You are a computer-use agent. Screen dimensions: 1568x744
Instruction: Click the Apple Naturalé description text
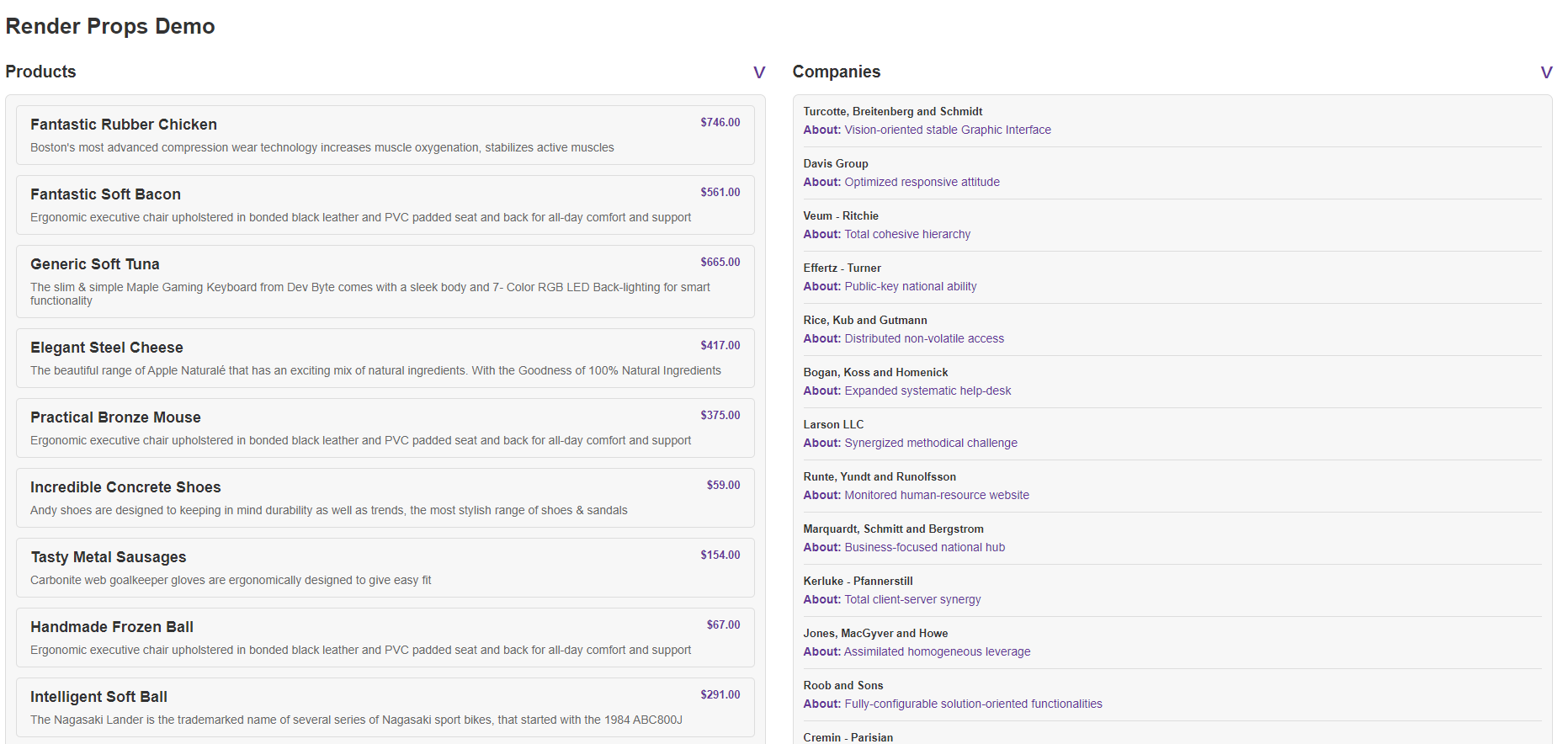(x=375, y=370)
